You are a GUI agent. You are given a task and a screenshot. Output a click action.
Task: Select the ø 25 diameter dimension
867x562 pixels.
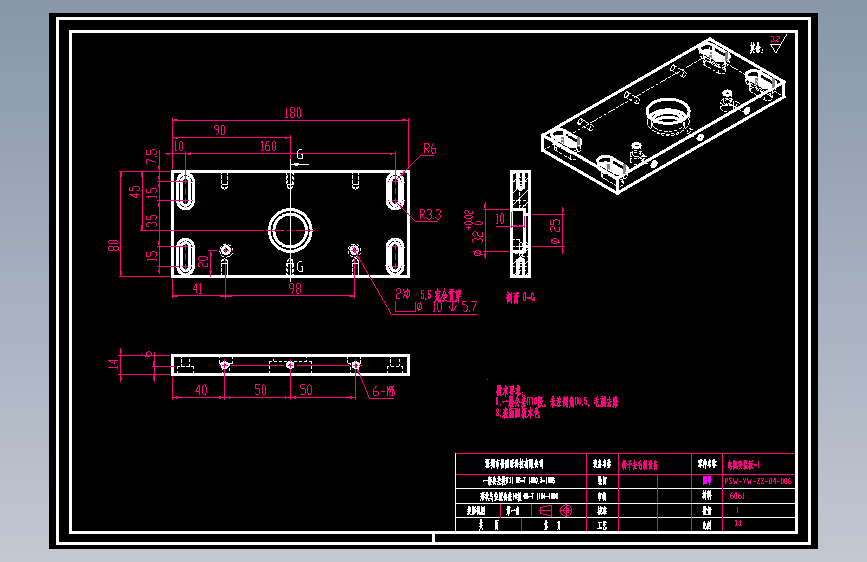tap(555, 231)
